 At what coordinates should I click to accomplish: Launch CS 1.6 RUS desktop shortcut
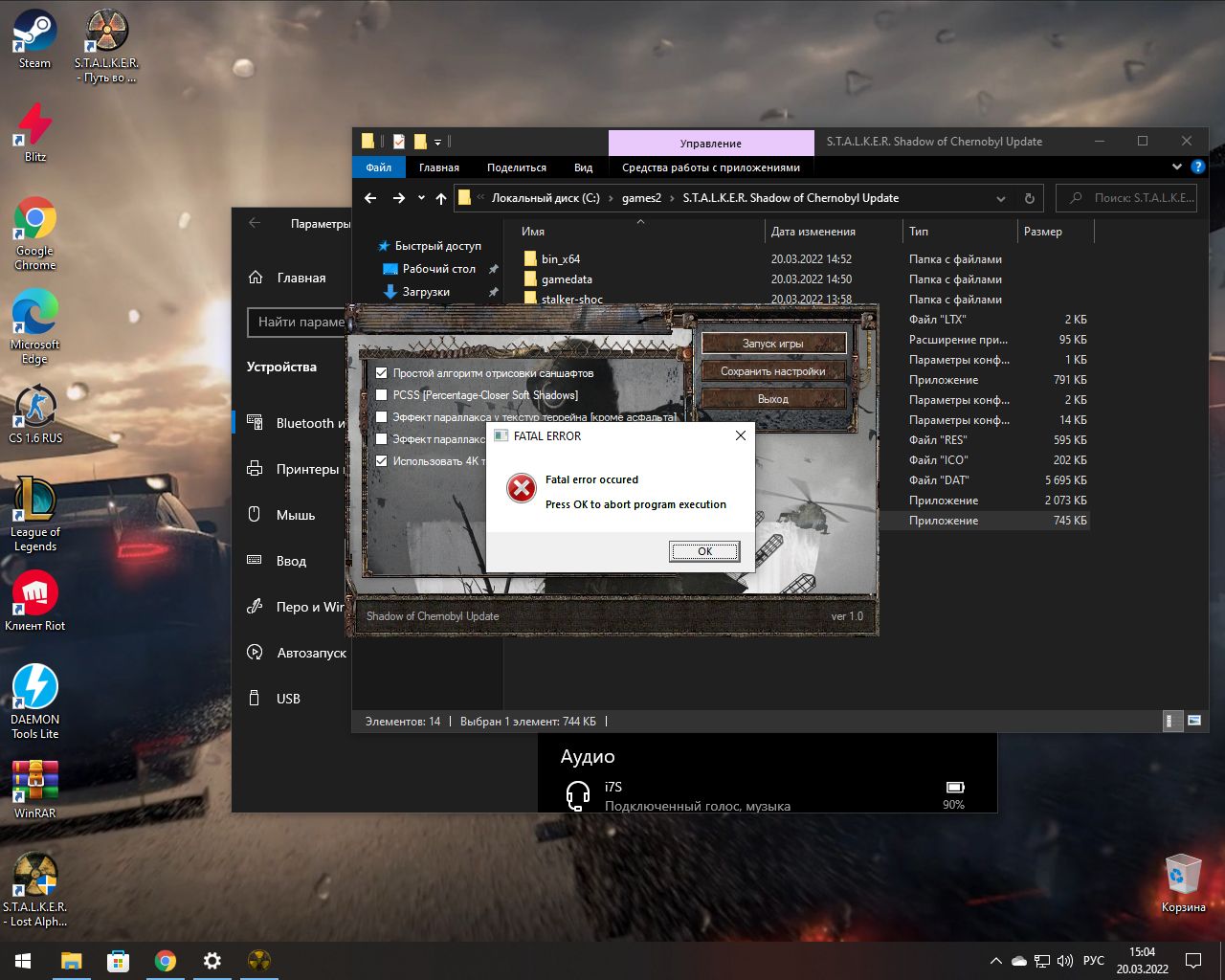(x=35, y=414)
